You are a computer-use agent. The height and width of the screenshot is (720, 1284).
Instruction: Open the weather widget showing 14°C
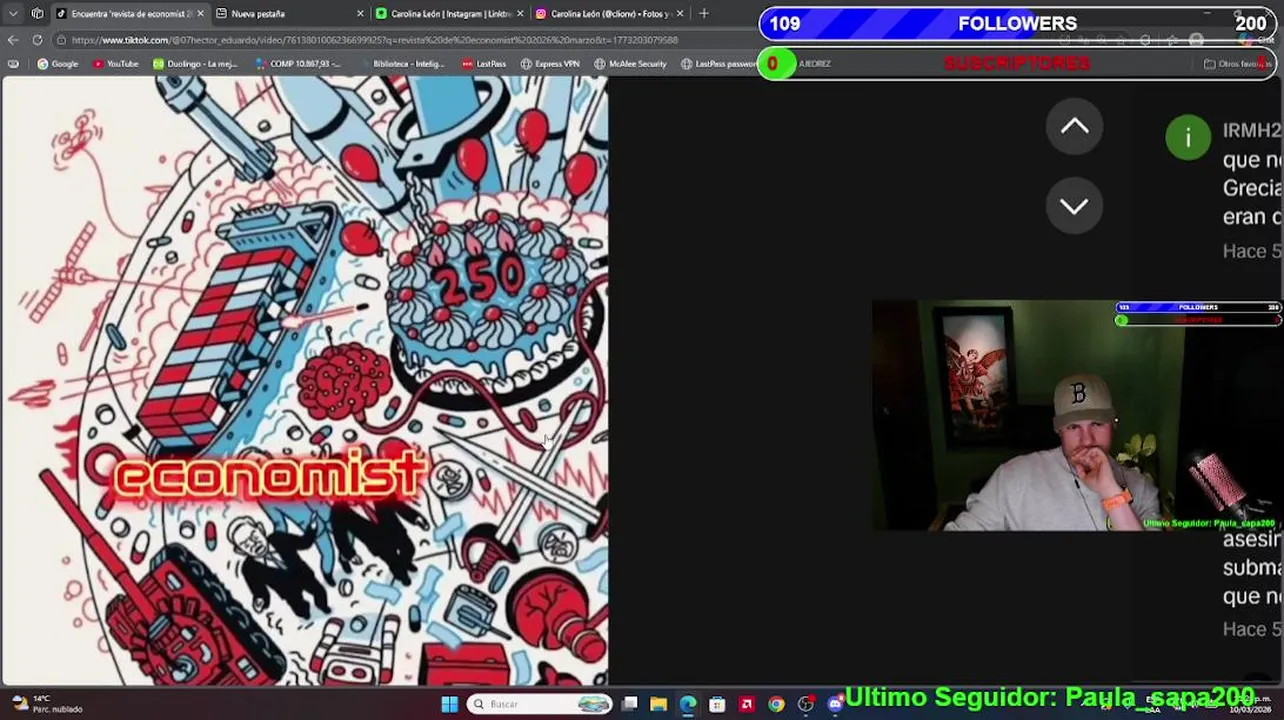[48, 704]
